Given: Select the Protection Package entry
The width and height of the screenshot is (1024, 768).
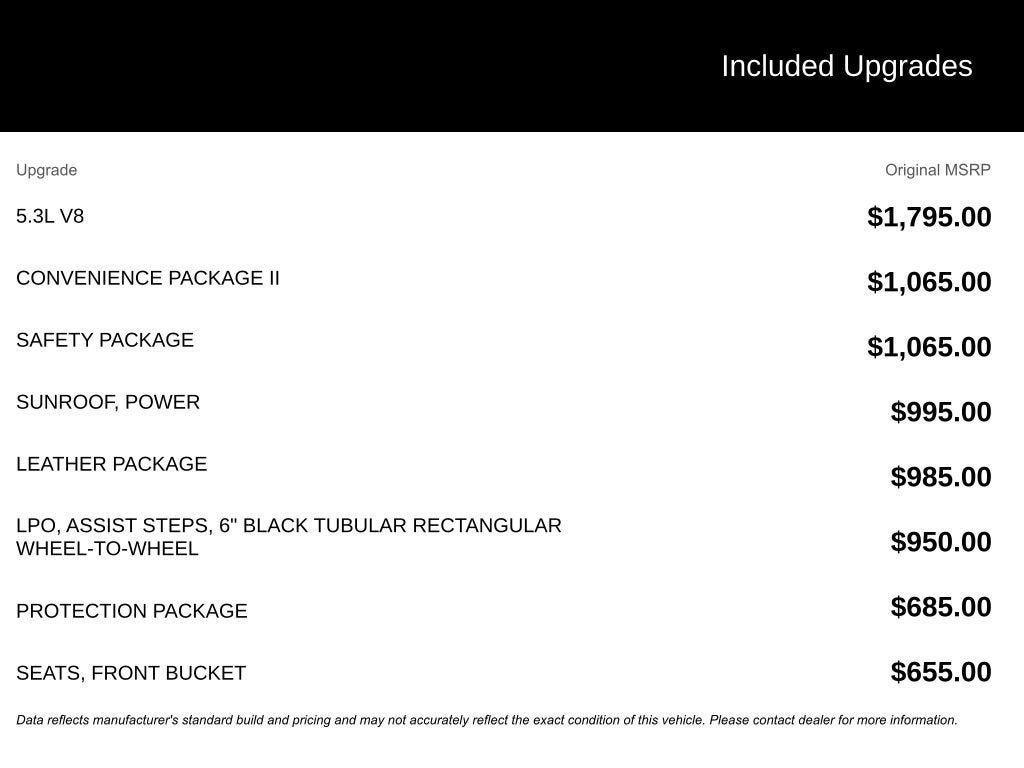Looking at the screenshot, I should pos(132,611).
